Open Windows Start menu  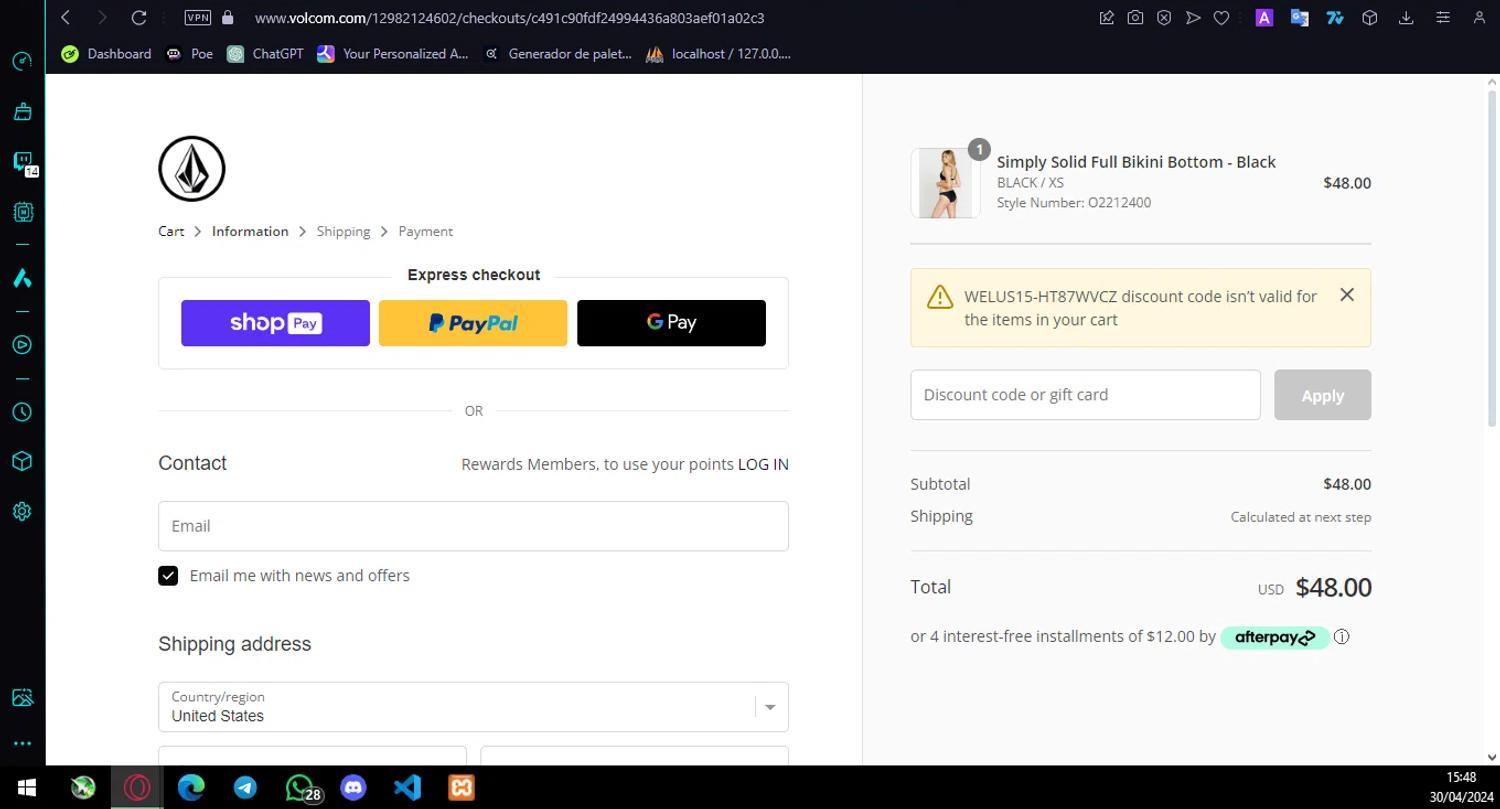[x=27, y=787]
